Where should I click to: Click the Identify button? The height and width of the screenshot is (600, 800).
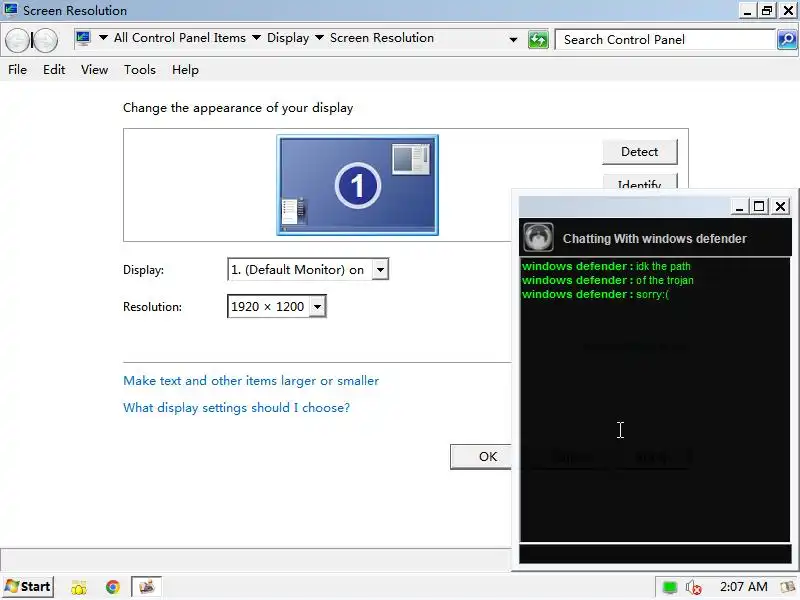pyautogui.click(x=640, y=182)
